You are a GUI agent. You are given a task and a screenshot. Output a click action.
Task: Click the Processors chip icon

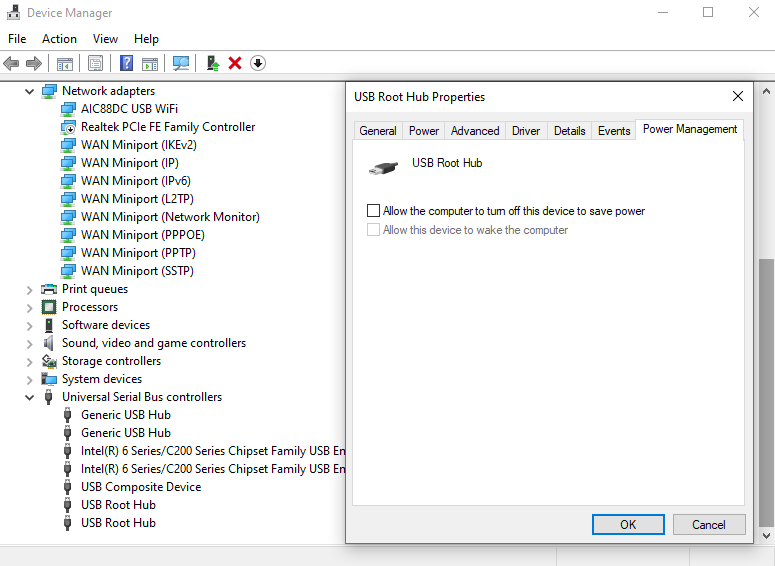(x=49, y=307)
